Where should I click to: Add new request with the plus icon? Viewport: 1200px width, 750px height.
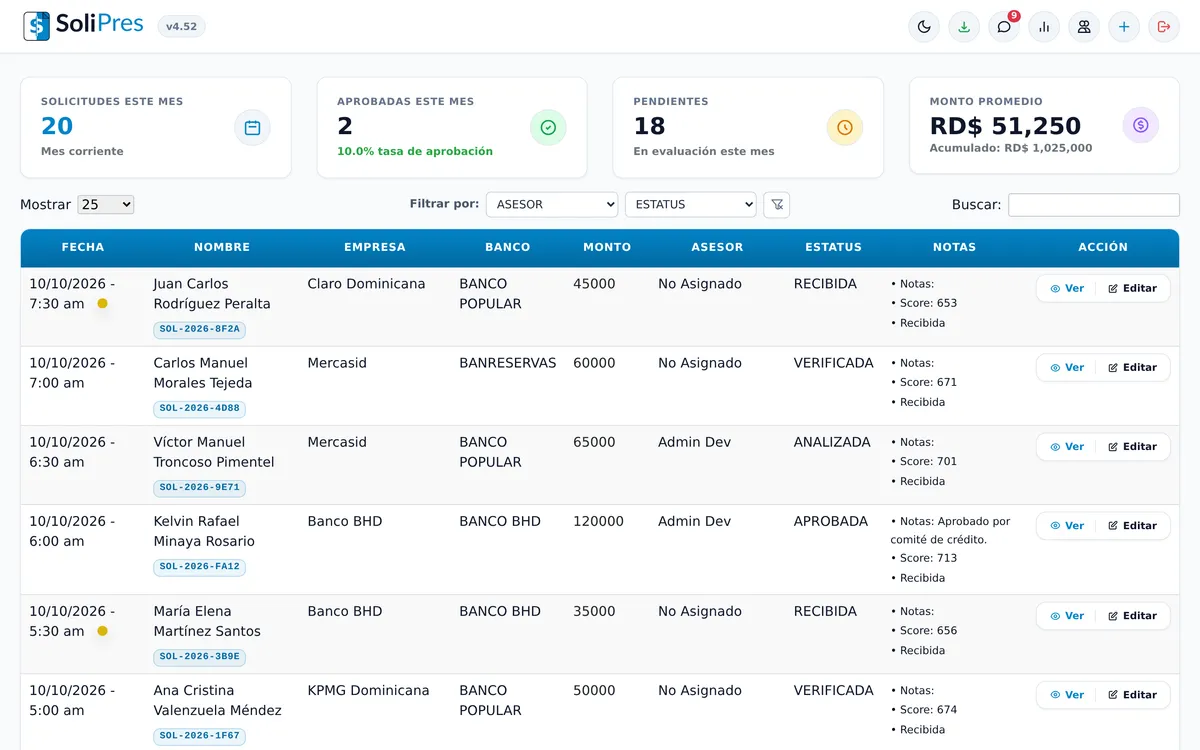point(1124,27)
